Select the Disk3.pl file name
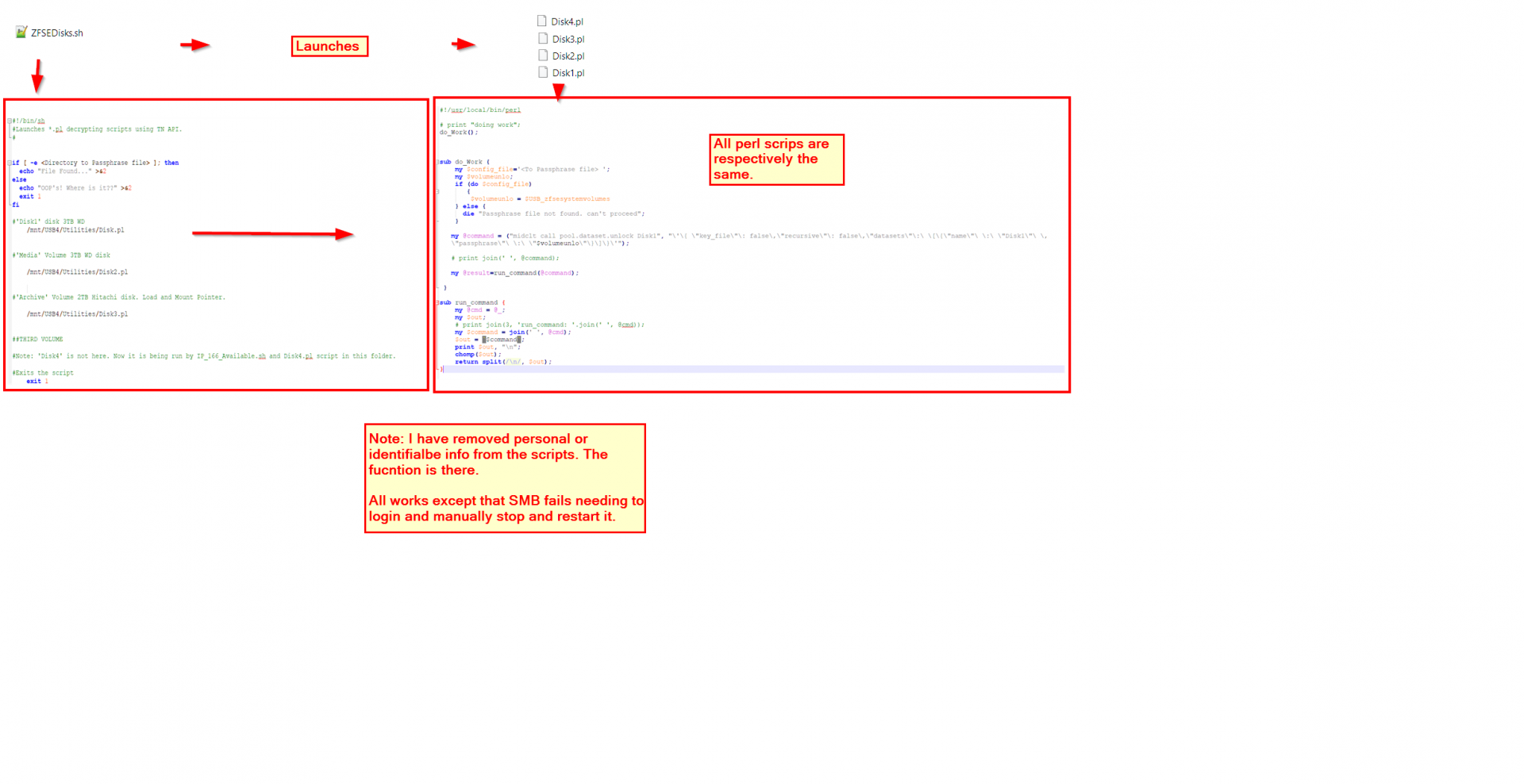This screenshot has height=784, width=1524. point(568,39)
